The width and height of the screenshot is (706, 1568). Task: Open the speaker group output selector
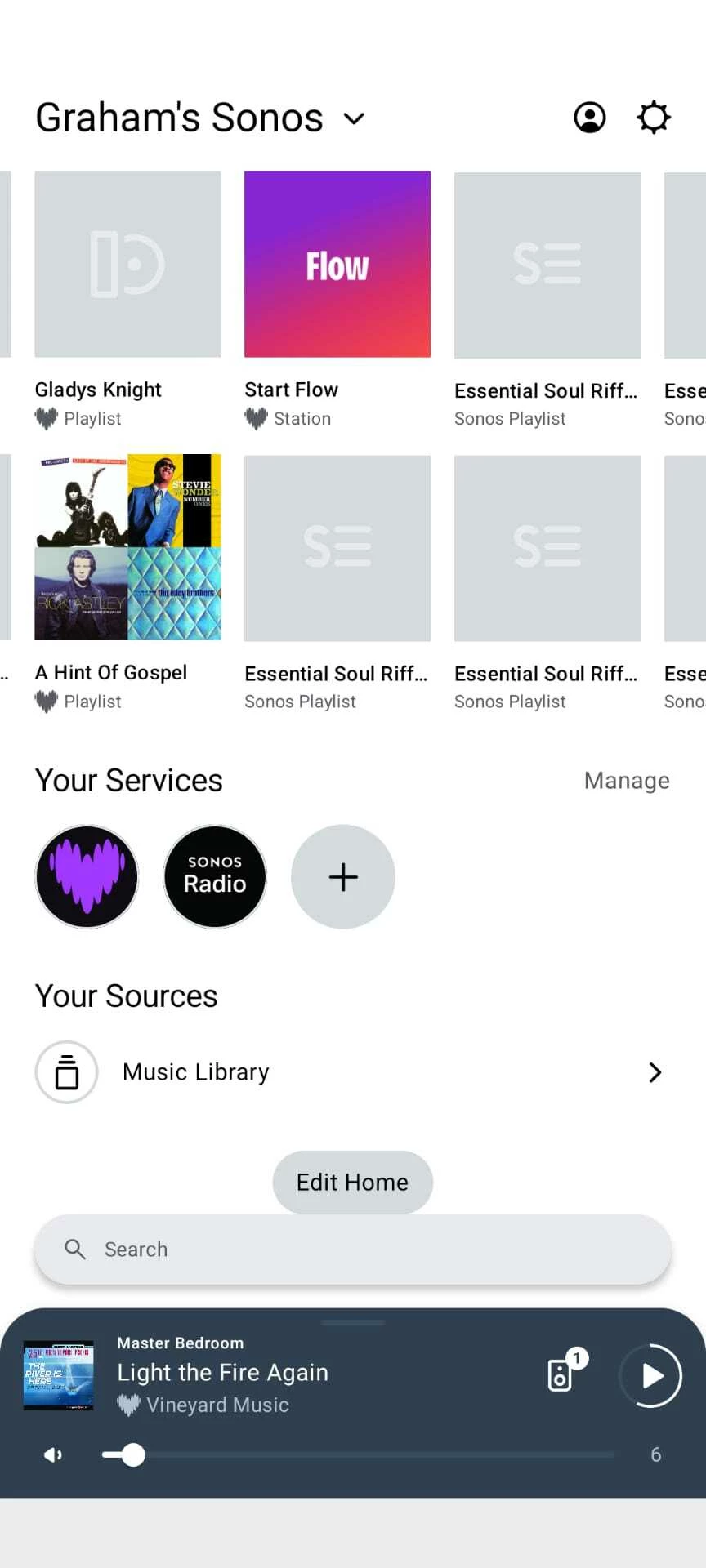pos(561,1375)
